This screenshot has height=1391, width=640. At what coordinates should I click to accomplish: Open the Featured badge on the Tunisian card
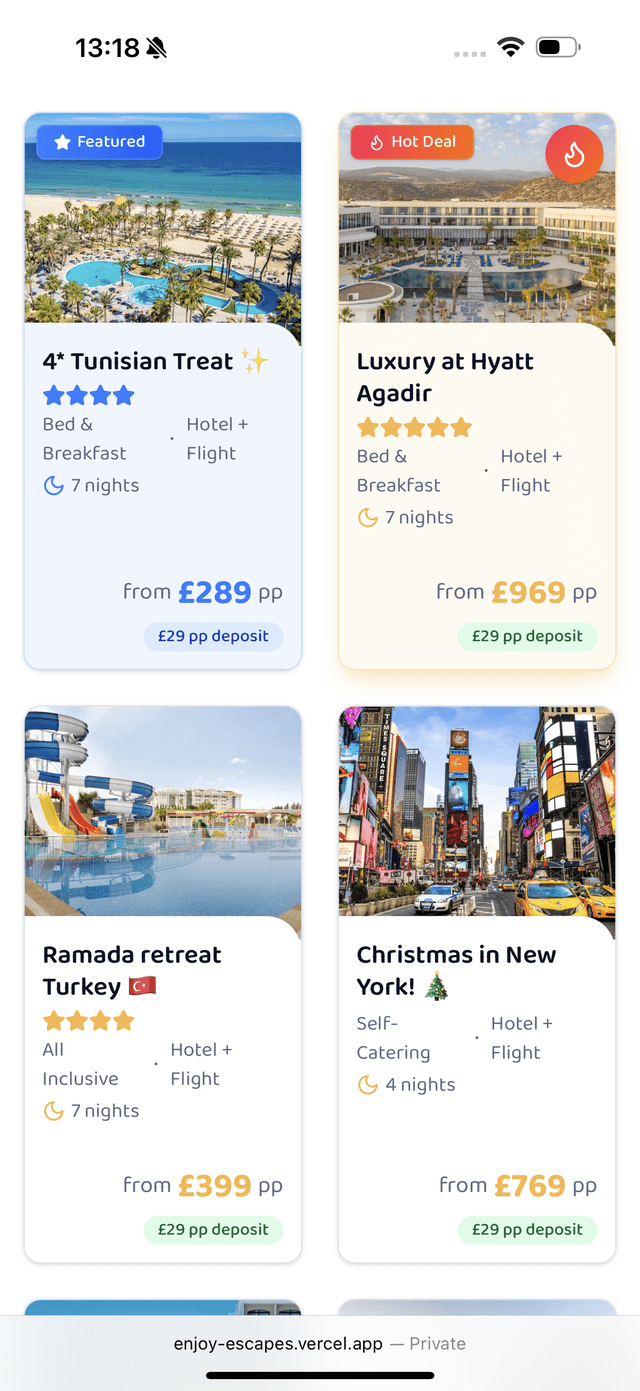[x=99, y=142]
